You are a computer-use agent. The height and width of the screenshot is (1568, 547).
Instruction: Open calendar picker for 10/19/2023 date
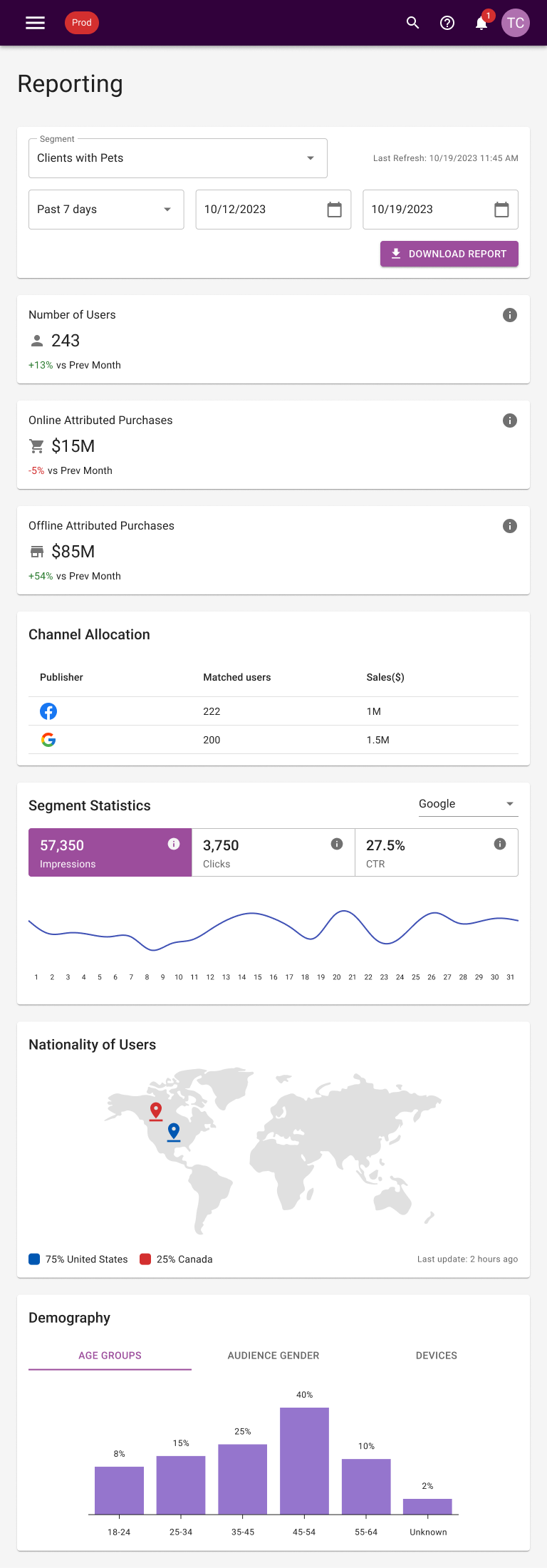501,210
